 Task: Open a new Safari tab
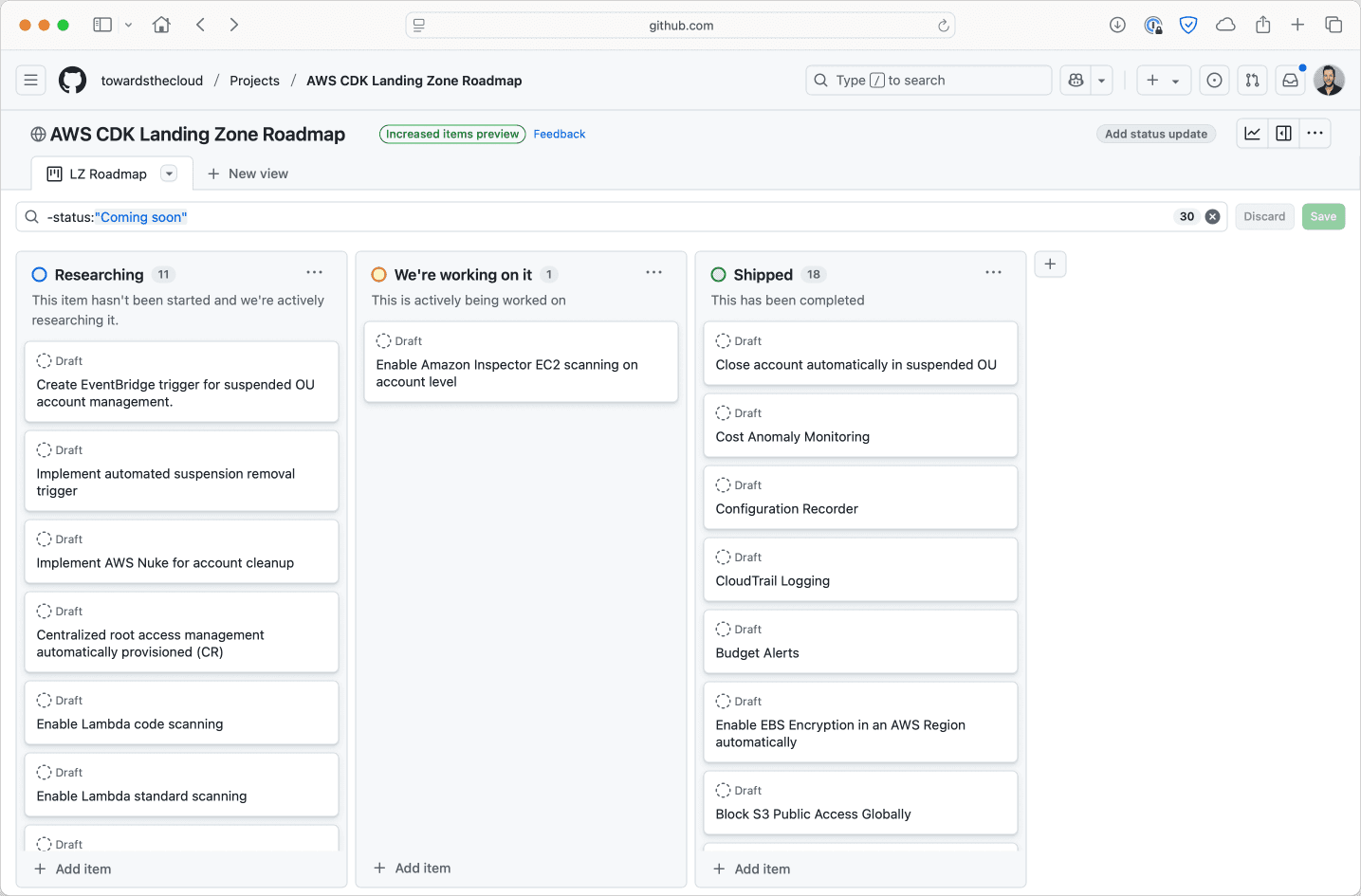click(x=1297, y=25)
